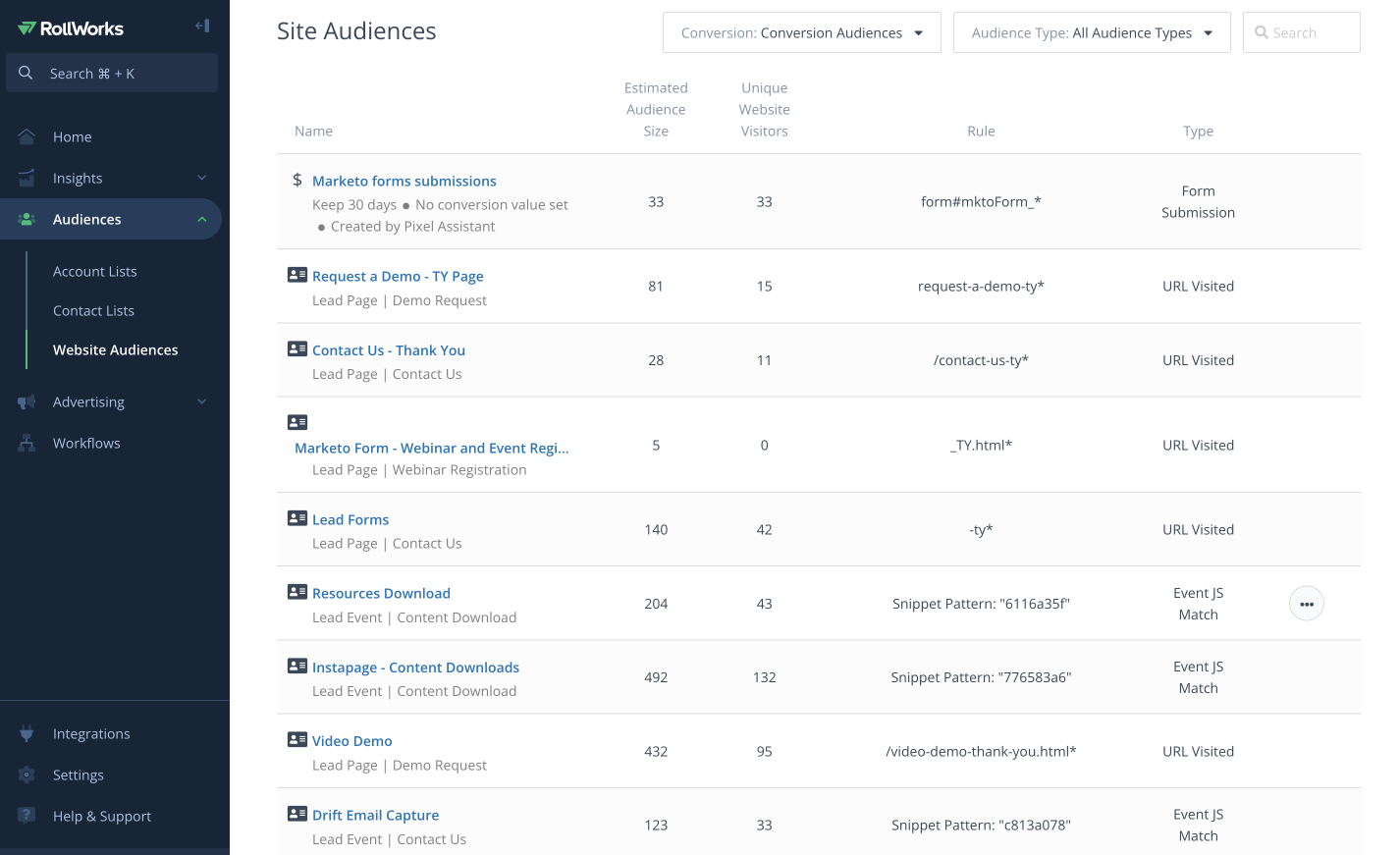This screenshot has height=855, width=1400.
Task: Open the Resources Download audience
Action: click(x=381, y=593)
